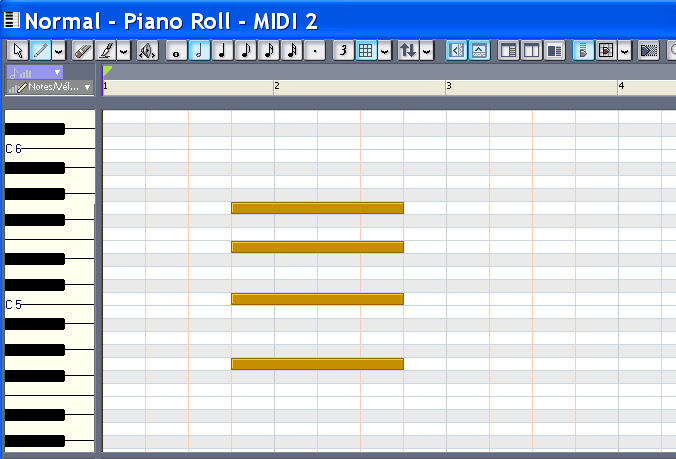Select the arrow pointer tool
The image size is (676, 459).
[x=18, y=50]
